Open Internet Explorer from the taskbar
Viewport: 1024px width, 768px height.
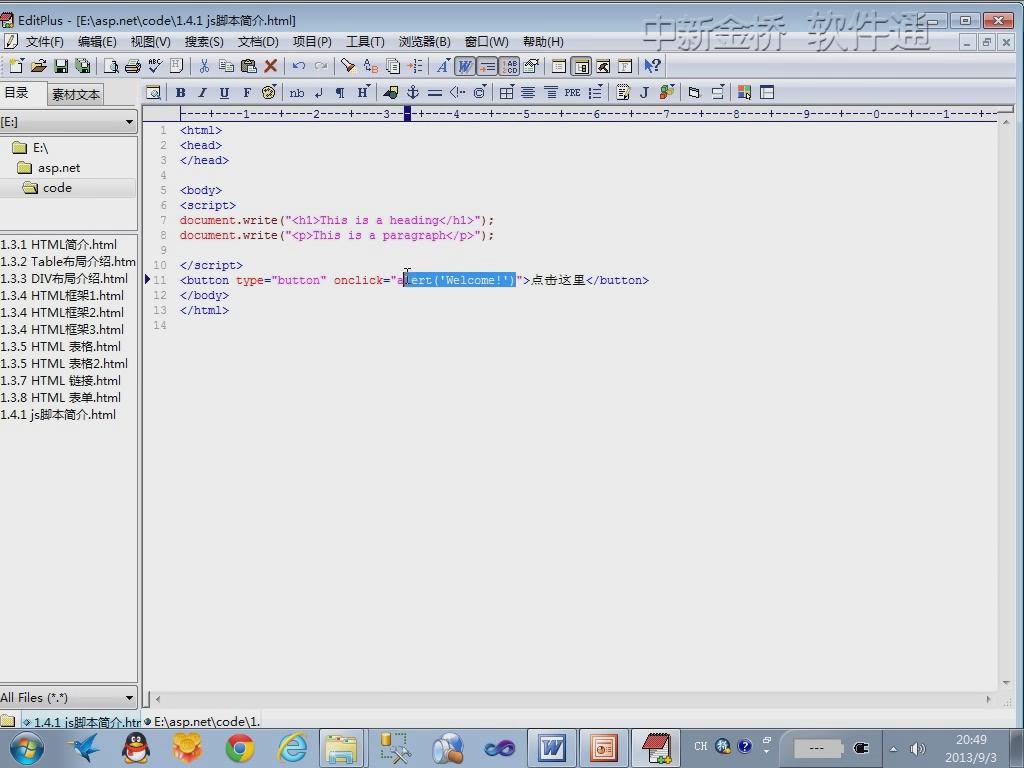point(292,748)
